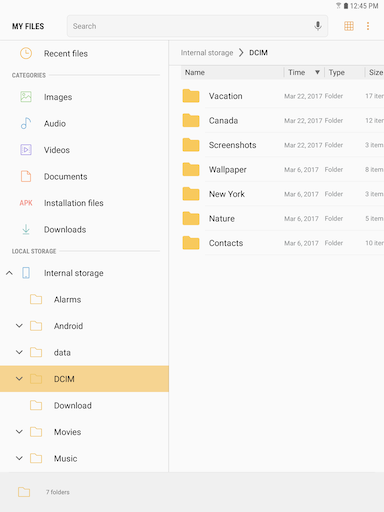The image size is (384, 512).
Task: Click the New York folder name
Action: point(227,194)
